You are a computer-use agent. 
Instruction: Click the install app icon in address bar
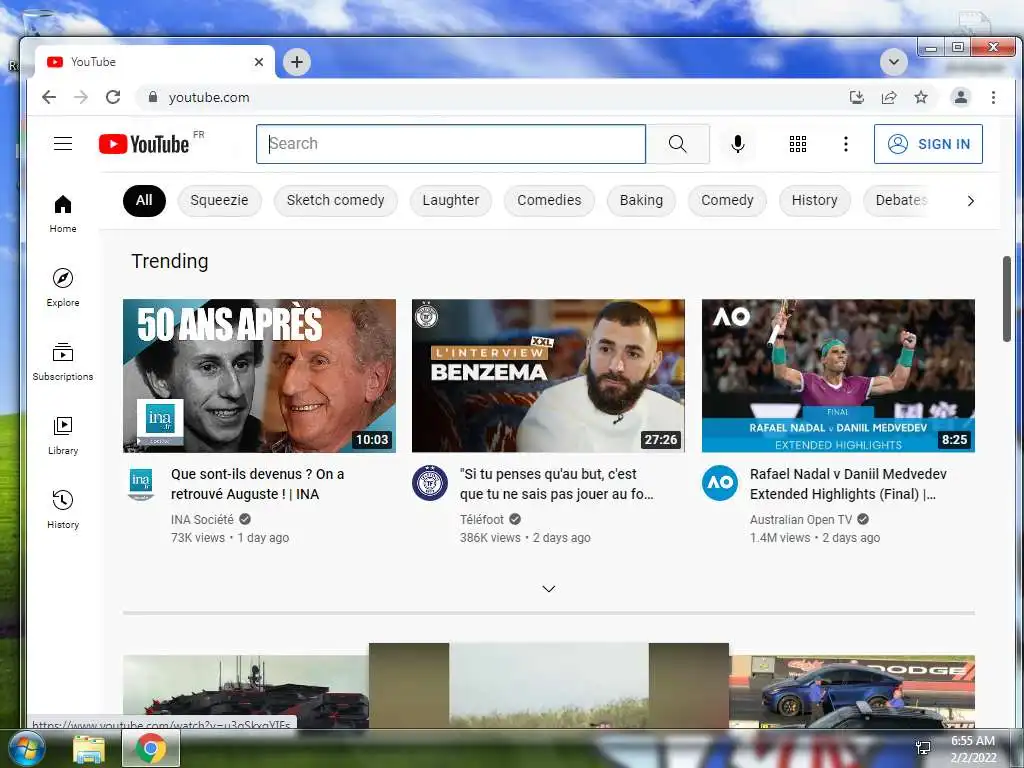857,97
